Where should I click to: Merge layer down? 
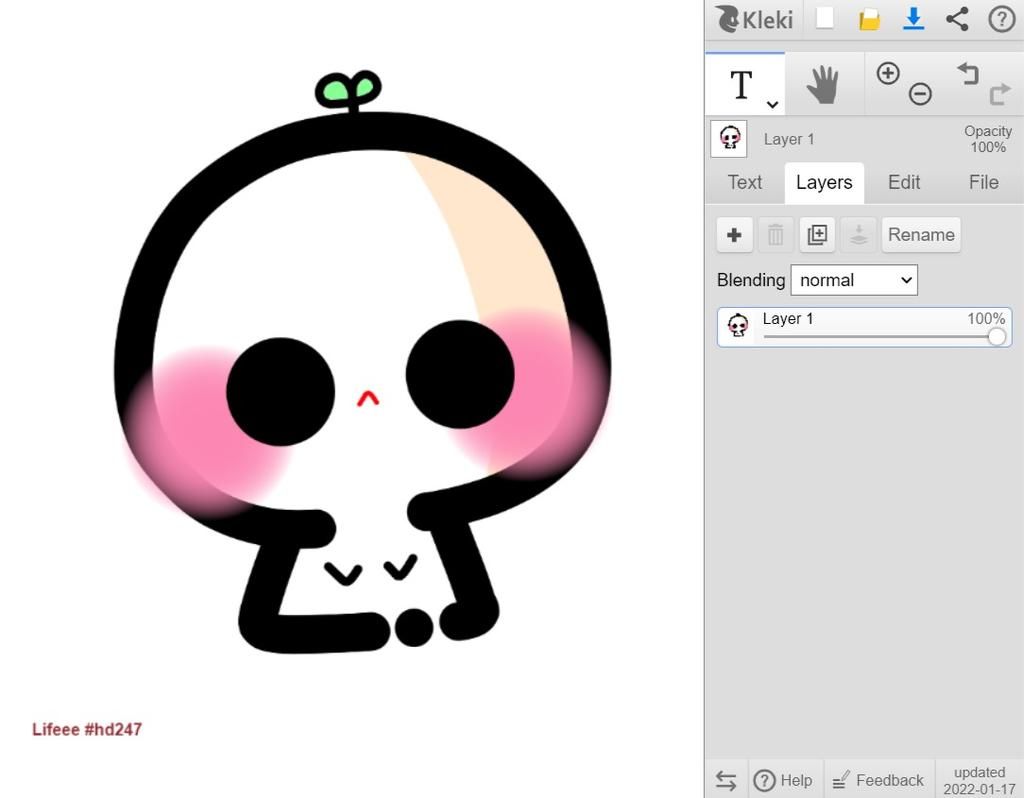click(x=858, y=234)
